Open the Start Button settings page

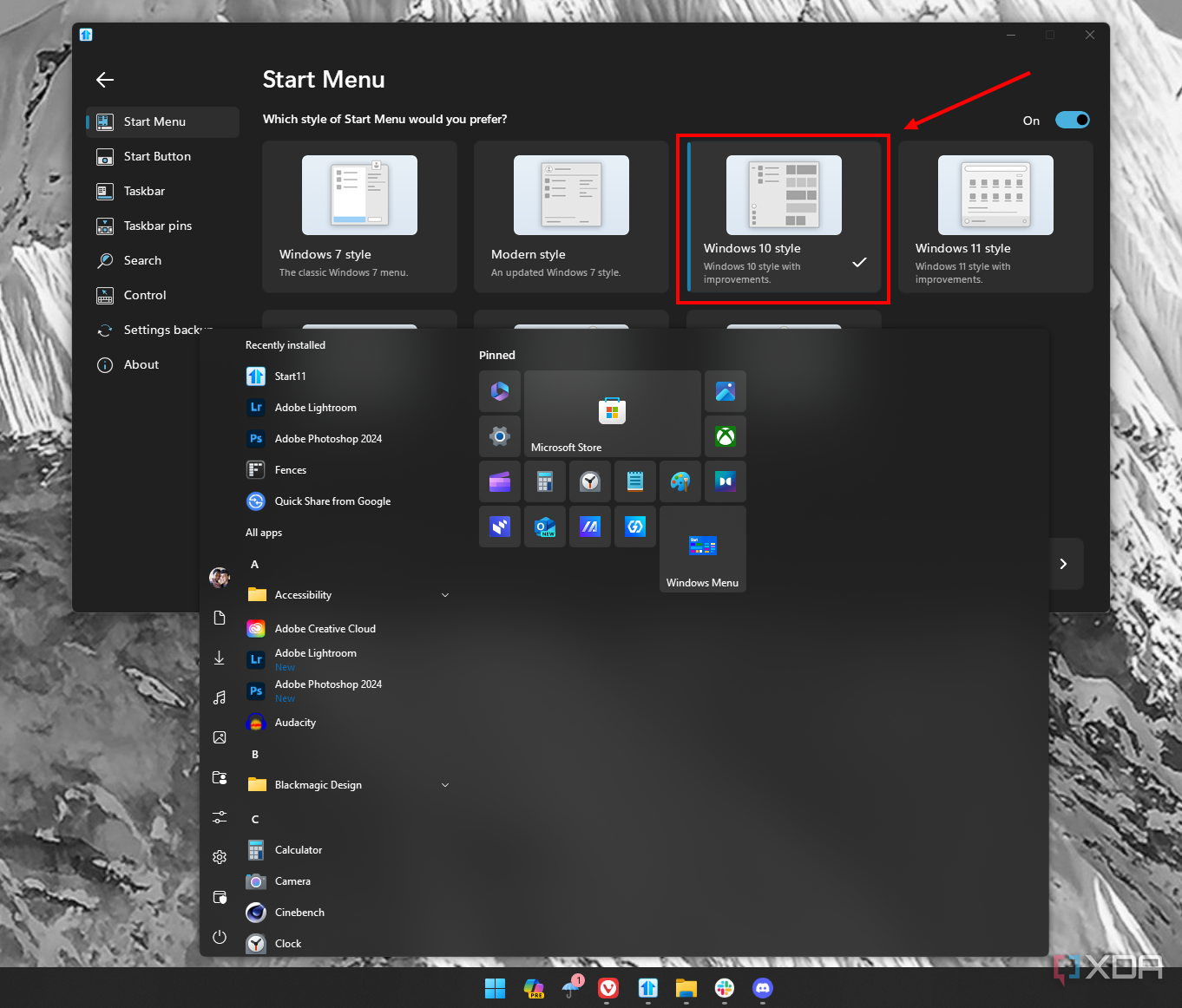click(162, 156)
